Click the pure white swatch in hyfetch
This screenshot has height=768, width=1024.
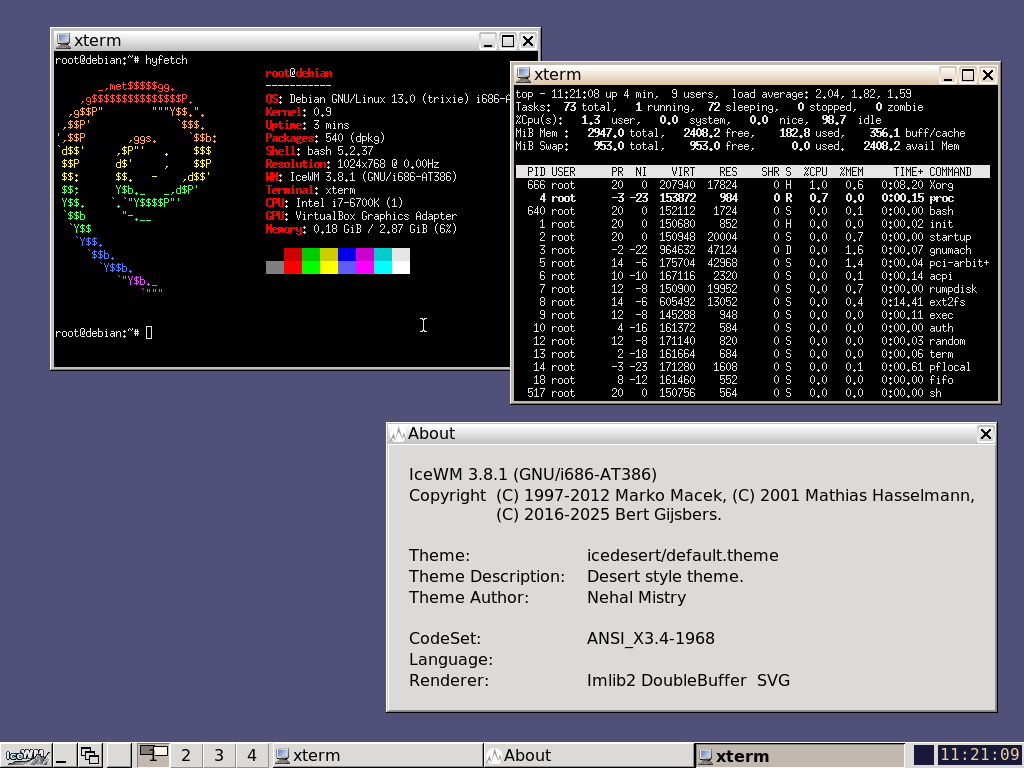(x=401, y=267)
